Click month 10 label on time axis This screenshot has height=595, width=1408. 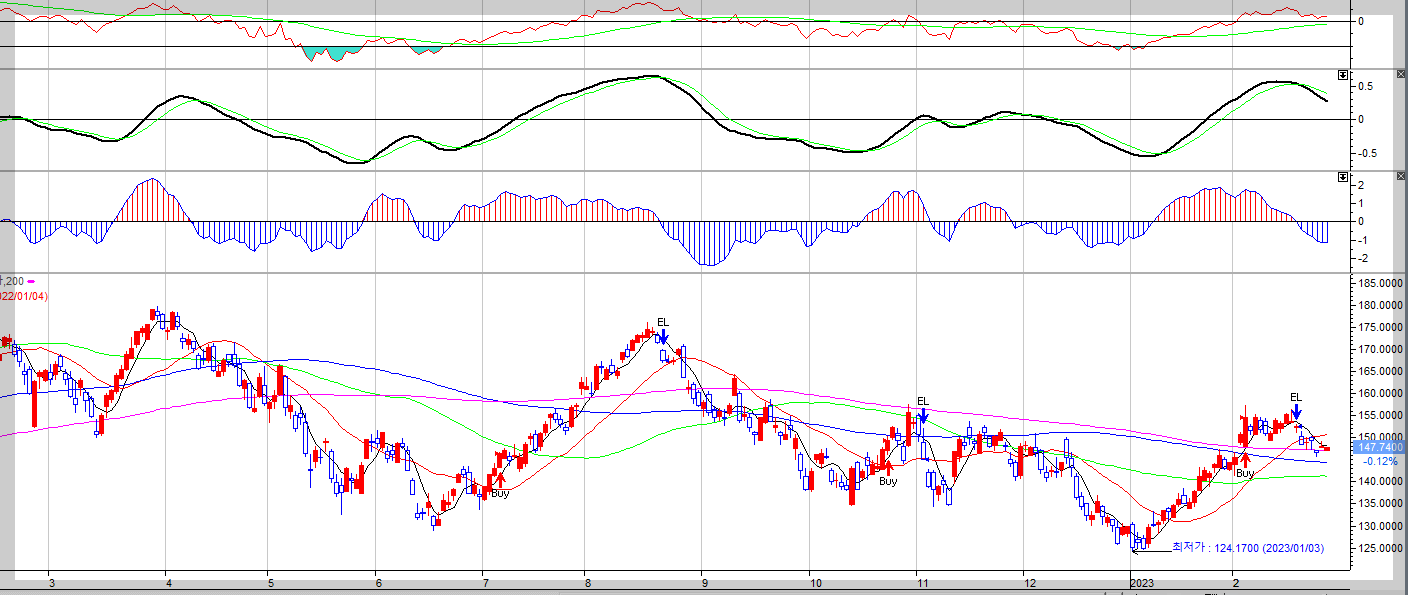click(816, 582)
